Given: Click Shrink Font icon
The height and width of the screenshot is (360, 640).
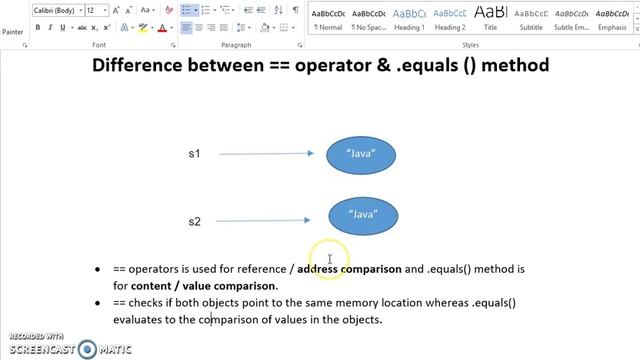Looking at the screenshot, I should [x=128, y=10].
